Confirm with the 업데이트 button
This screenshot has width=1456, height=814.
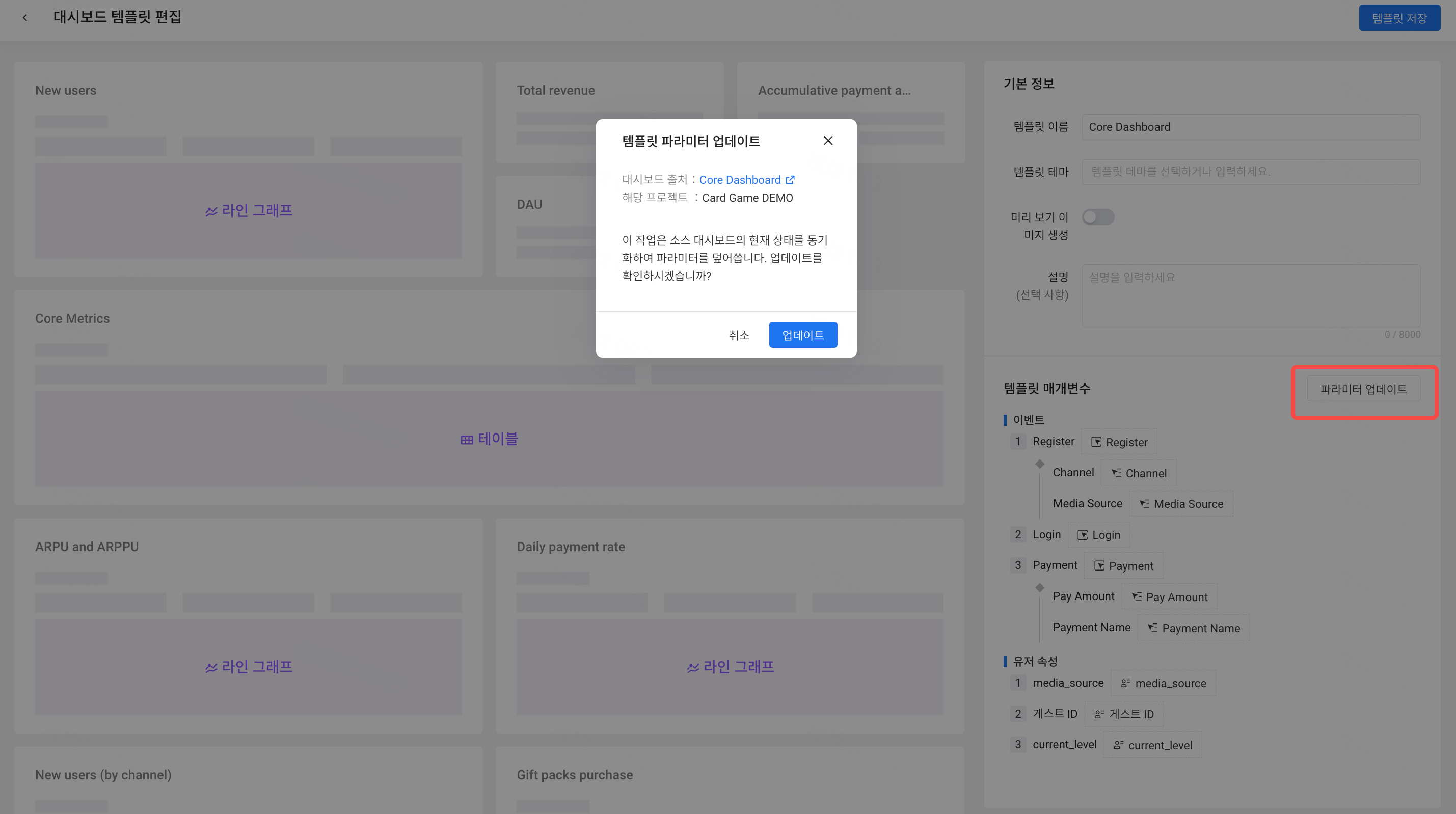[x=802, y=335]
